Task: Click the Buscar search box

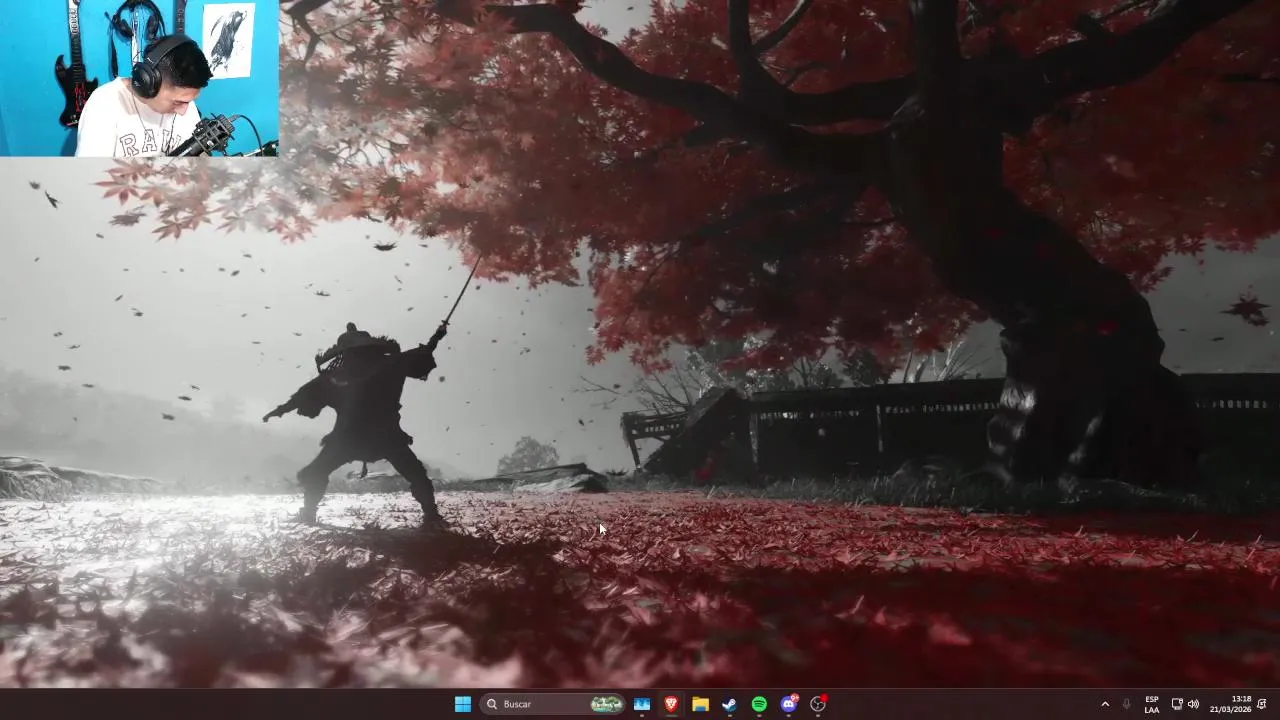Action: pyautogui.click(x=552, y=704)
